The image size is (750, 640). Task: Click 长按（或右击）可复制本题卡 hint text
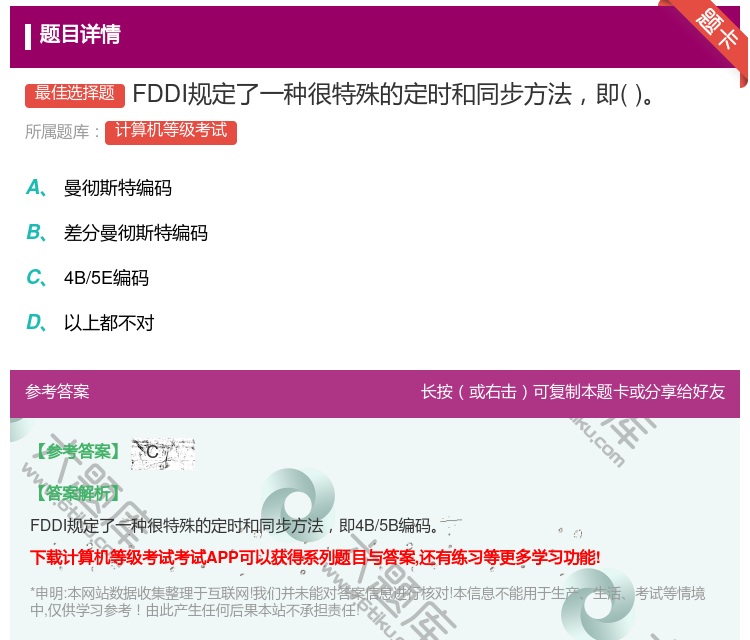pos(573,392)
